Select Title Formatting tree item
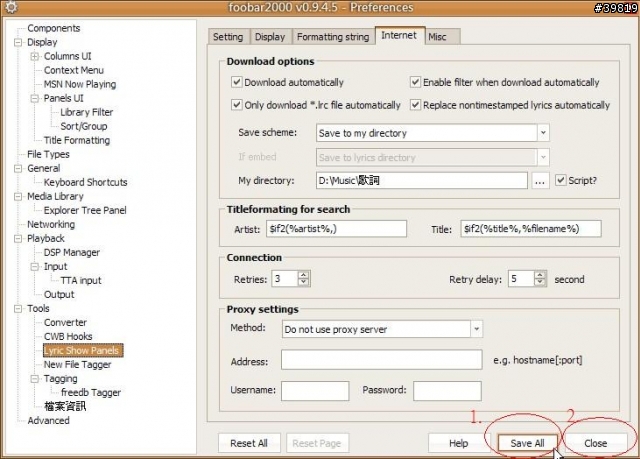640x459 pixels. click(x=77, y=140)
